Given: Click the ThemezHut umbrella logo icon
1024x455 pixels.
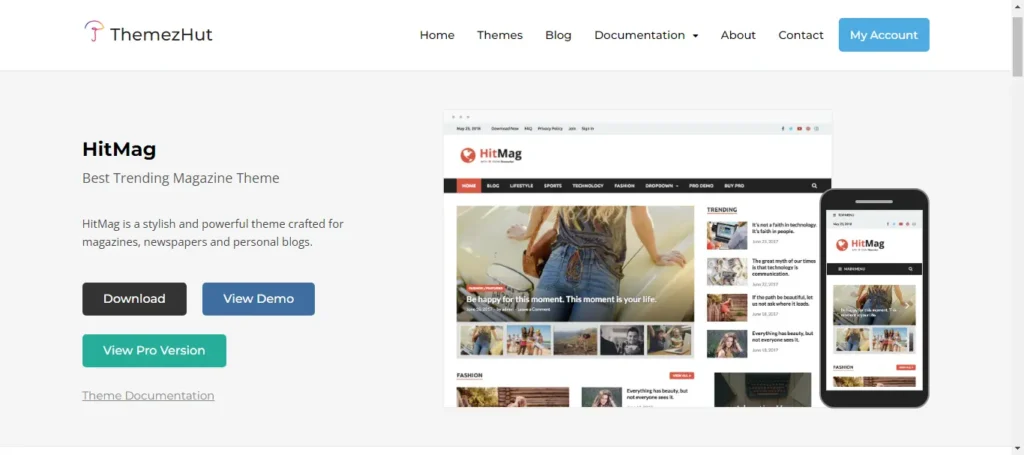Looking at the screenshot, I should [x=94, y=31].
